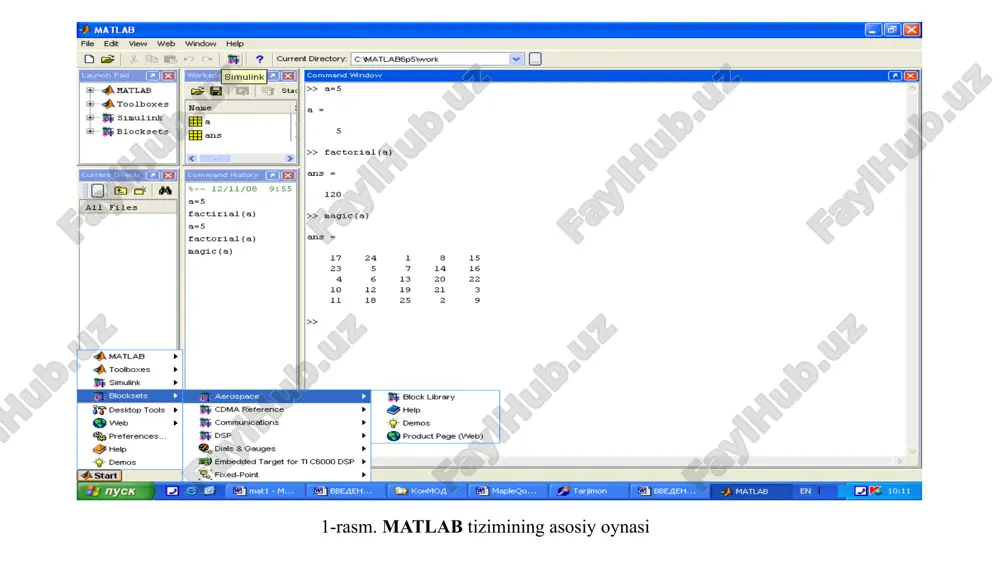
Task: Select 'magic(a)' entry in Command History
Action: pyautogui.click(x=210, y=251)
